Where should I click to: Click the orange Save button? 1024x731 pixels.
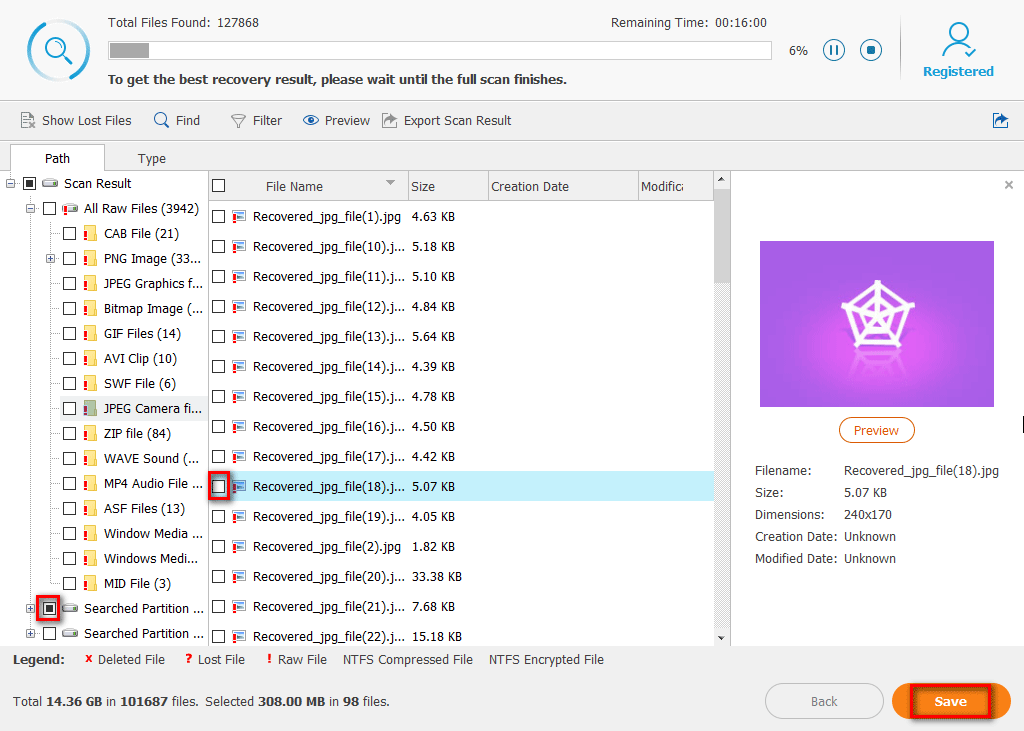pos(951,701)
